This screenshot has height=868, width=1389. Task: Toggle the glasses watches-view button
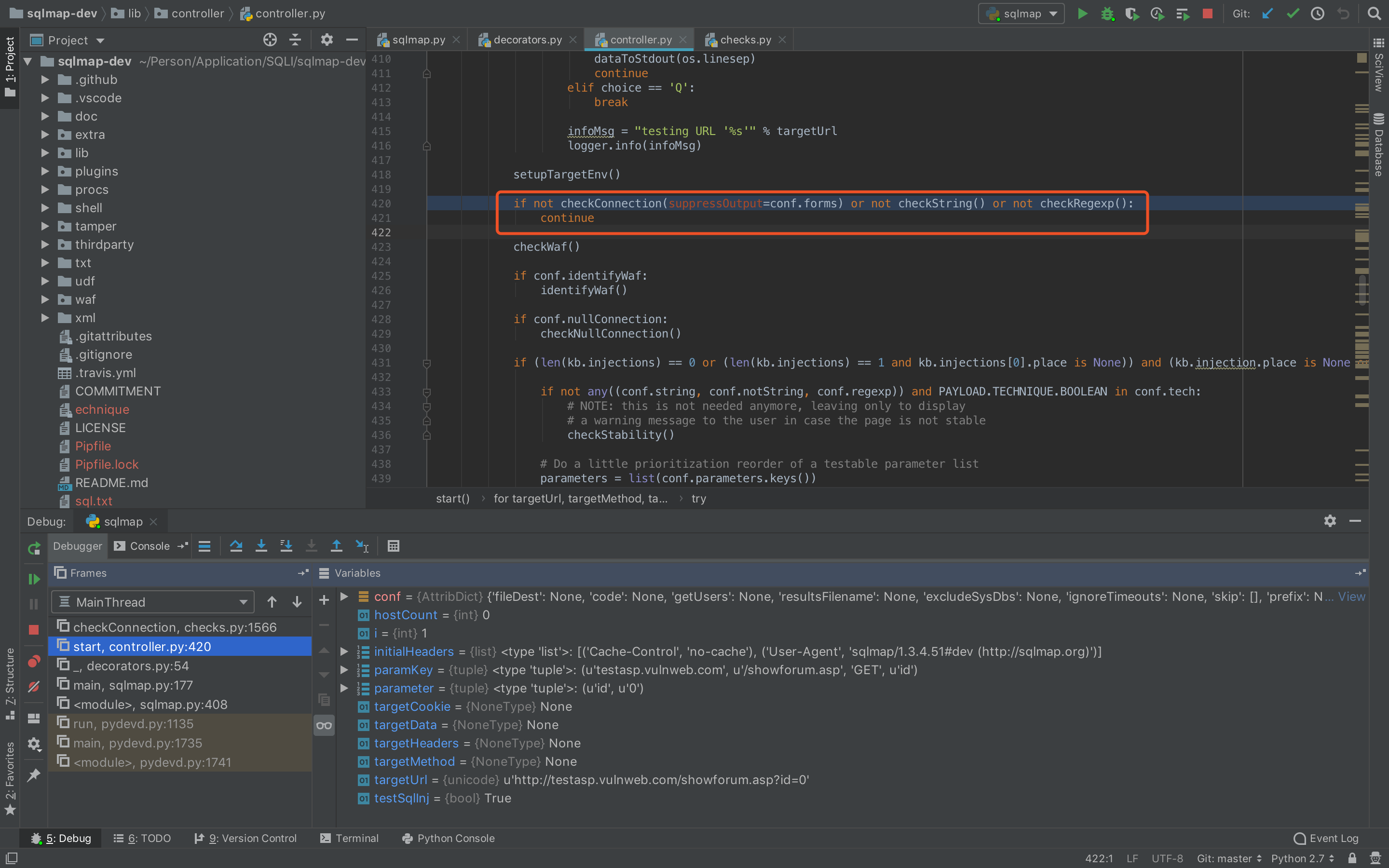324,725
